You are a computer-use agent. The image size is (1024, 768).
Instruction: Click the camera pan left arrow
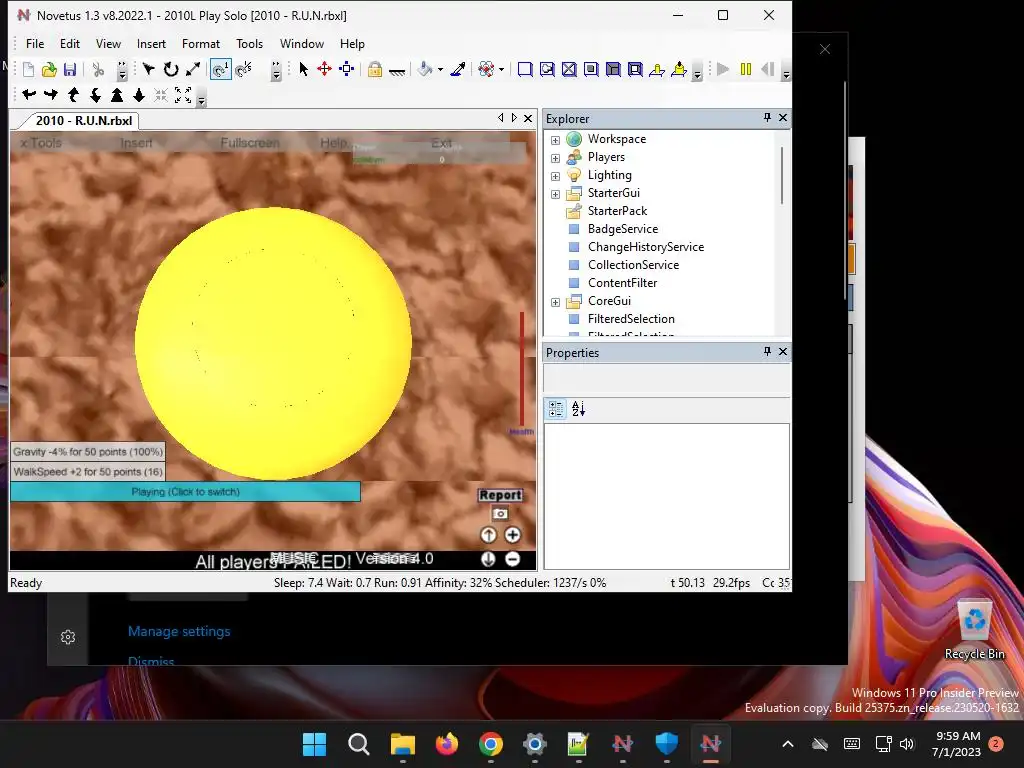29,95
